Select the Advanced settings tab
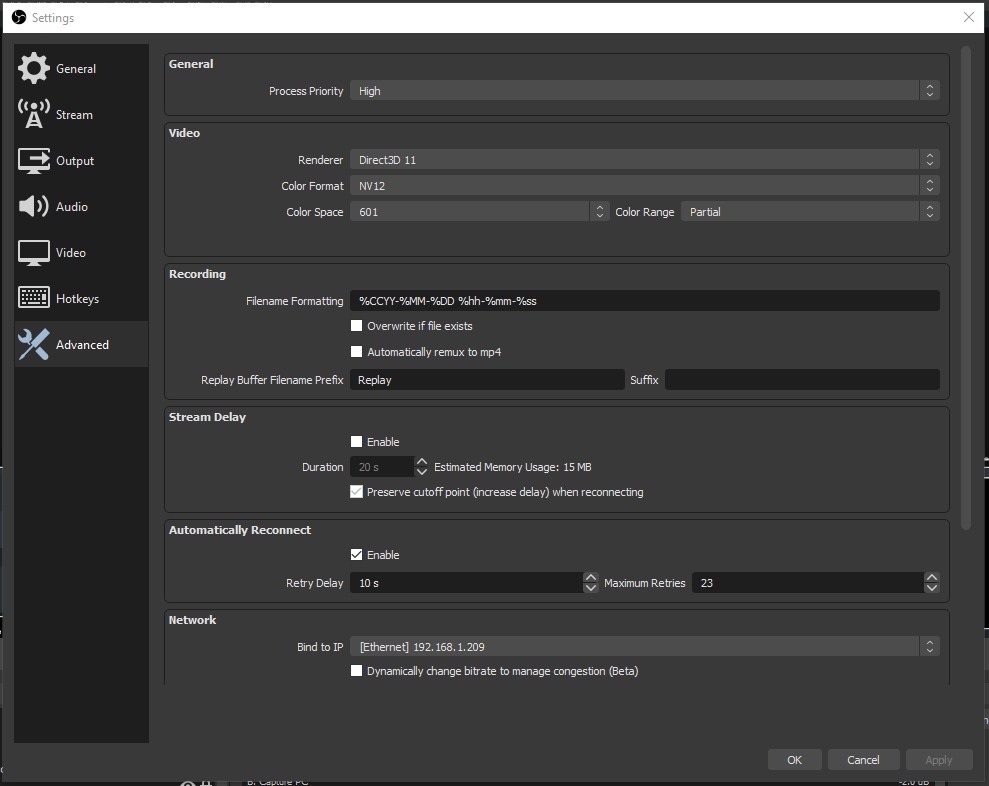The width and height of the screenshot is (989, 786). (81, 344)
